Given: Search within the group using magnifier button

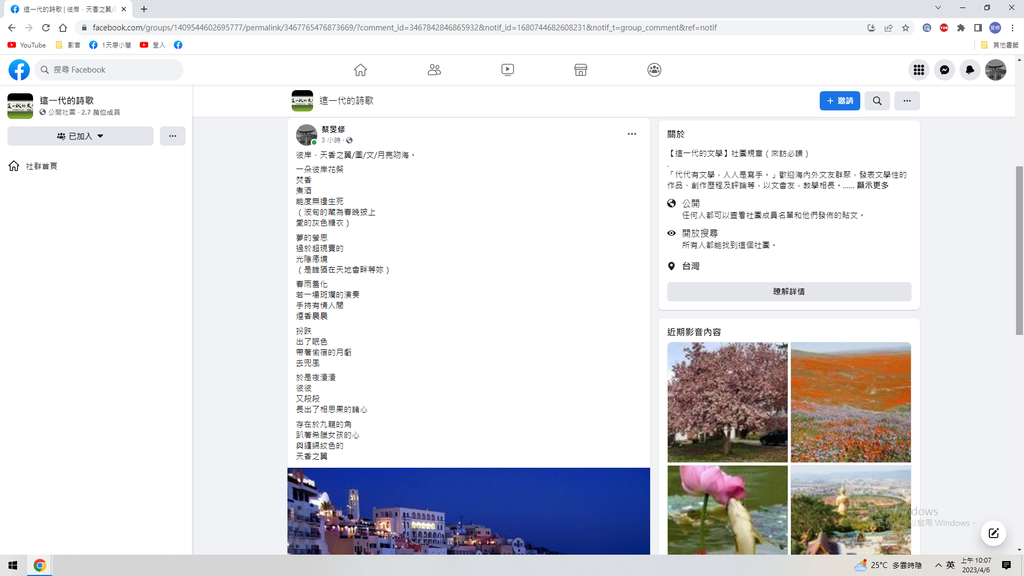Looking at the screenshot, I should tap(877, 101).
